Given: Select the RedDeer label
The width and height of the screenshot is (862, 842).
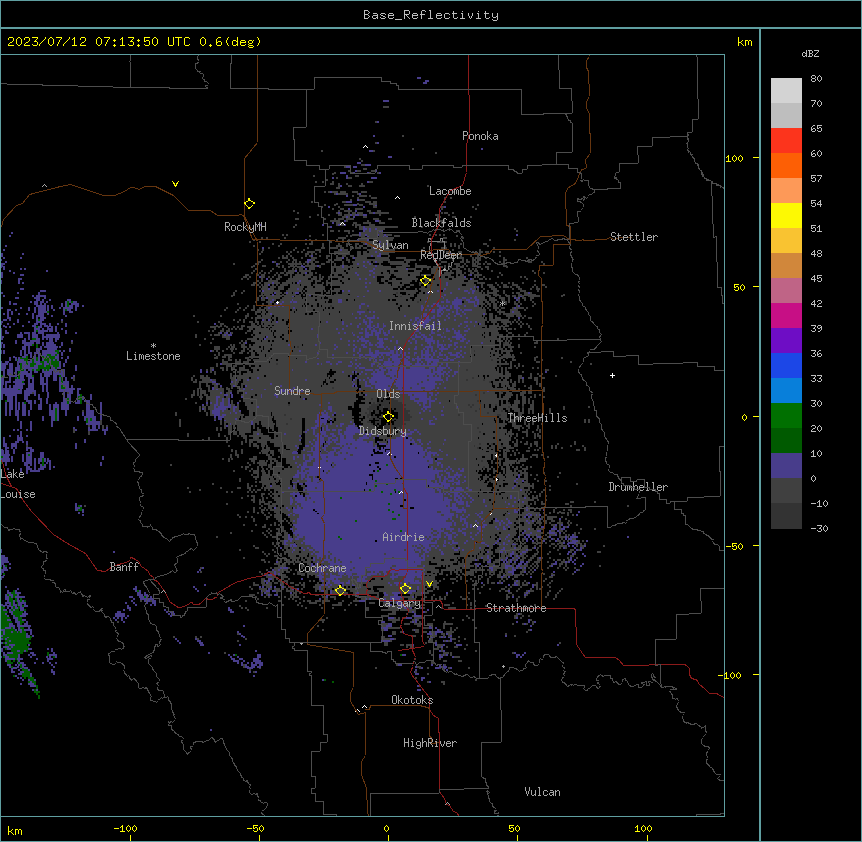Looking at the screenshot, I should point(441,255).
